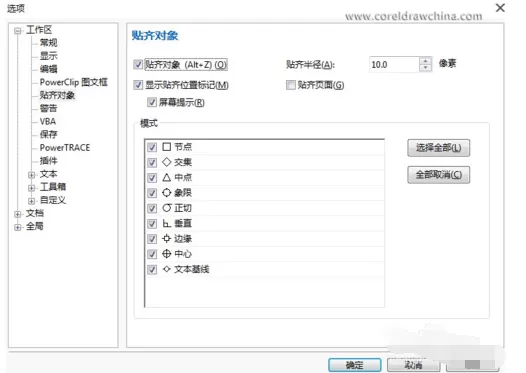This screenshot has height=373, width=526.
Task: Click the square 节点 snap mode icon
Action: (x=166, y=147)
